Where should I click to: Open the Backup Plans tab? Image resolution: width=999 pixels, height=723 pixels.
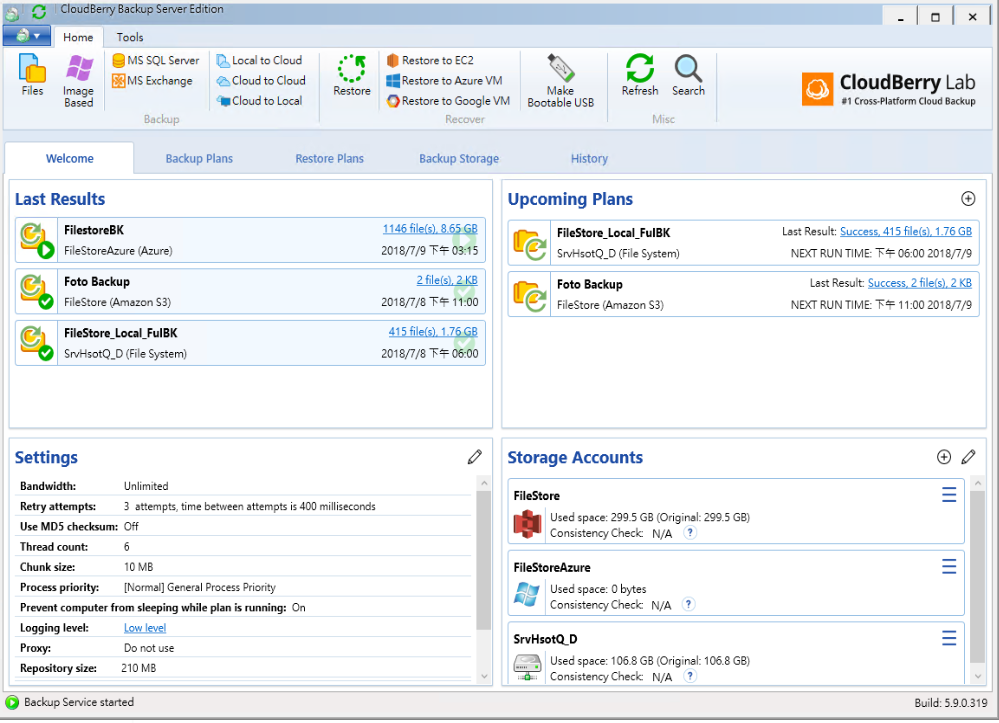tap(199, 159)
